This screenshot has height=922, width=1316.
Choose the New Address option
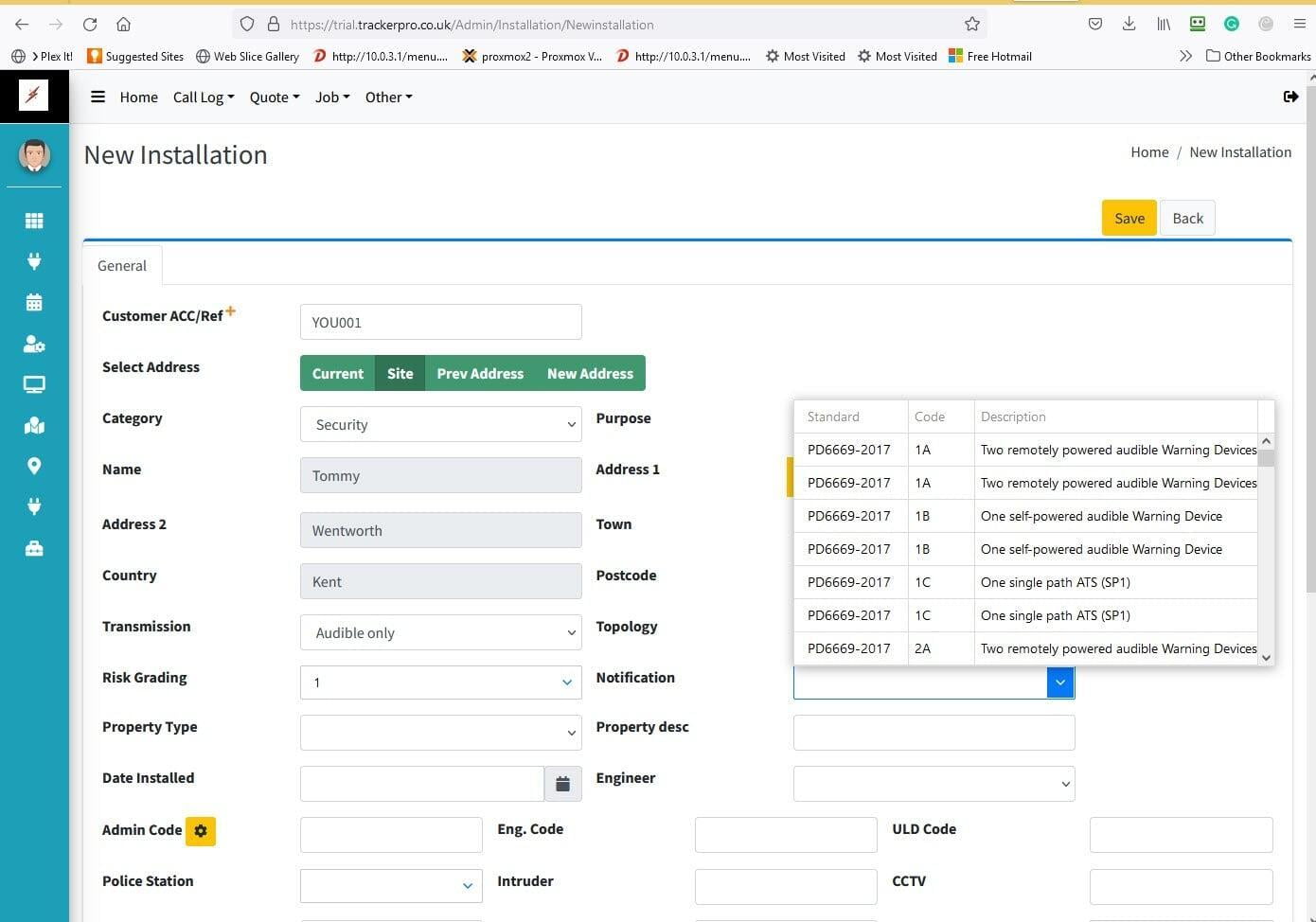(590, 373)
